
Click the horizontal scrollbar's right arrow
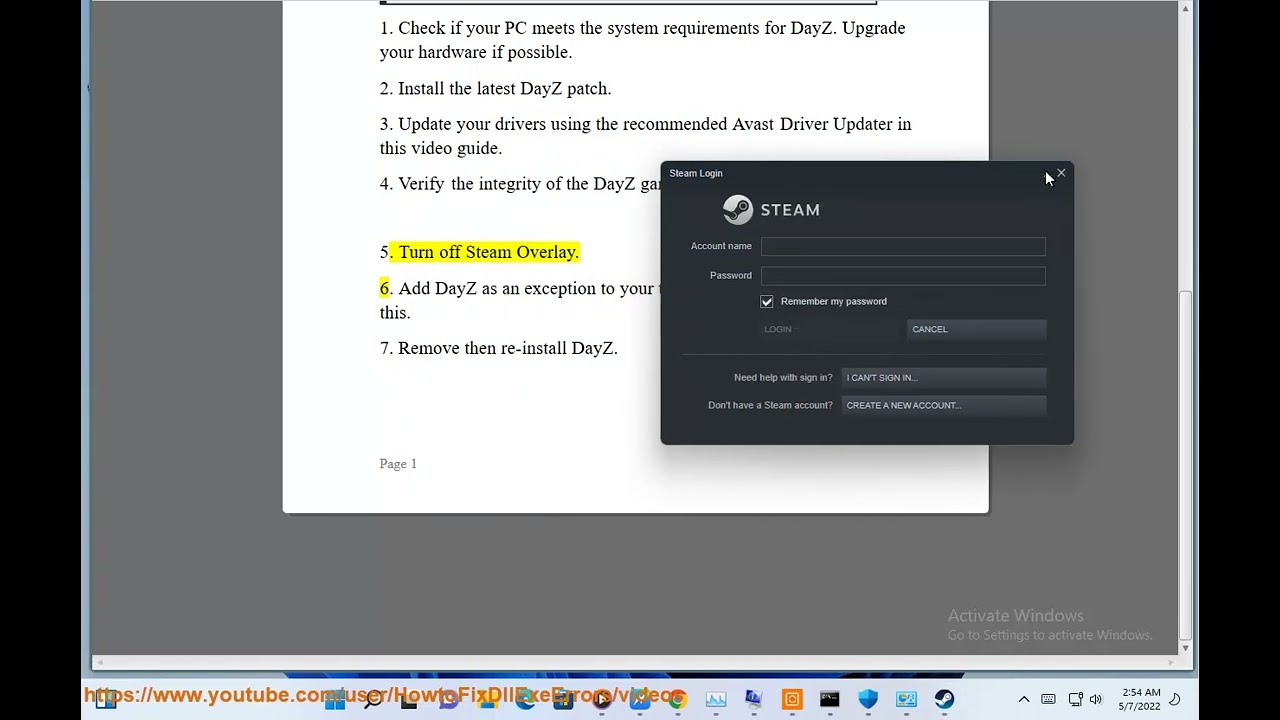point(1172,662)
